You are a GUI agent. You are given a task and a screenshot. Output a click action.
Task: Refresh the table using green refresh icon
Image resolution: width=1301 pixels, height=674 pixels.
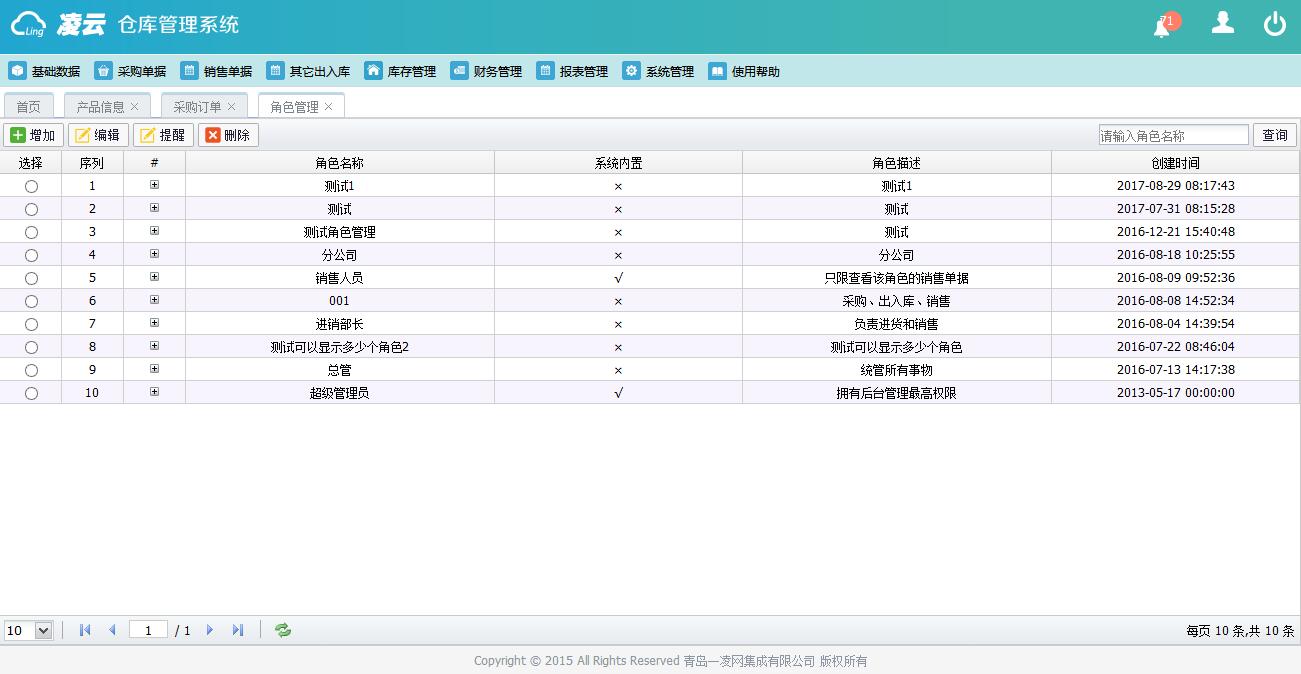pyautogui.click(x=283, y=630)
